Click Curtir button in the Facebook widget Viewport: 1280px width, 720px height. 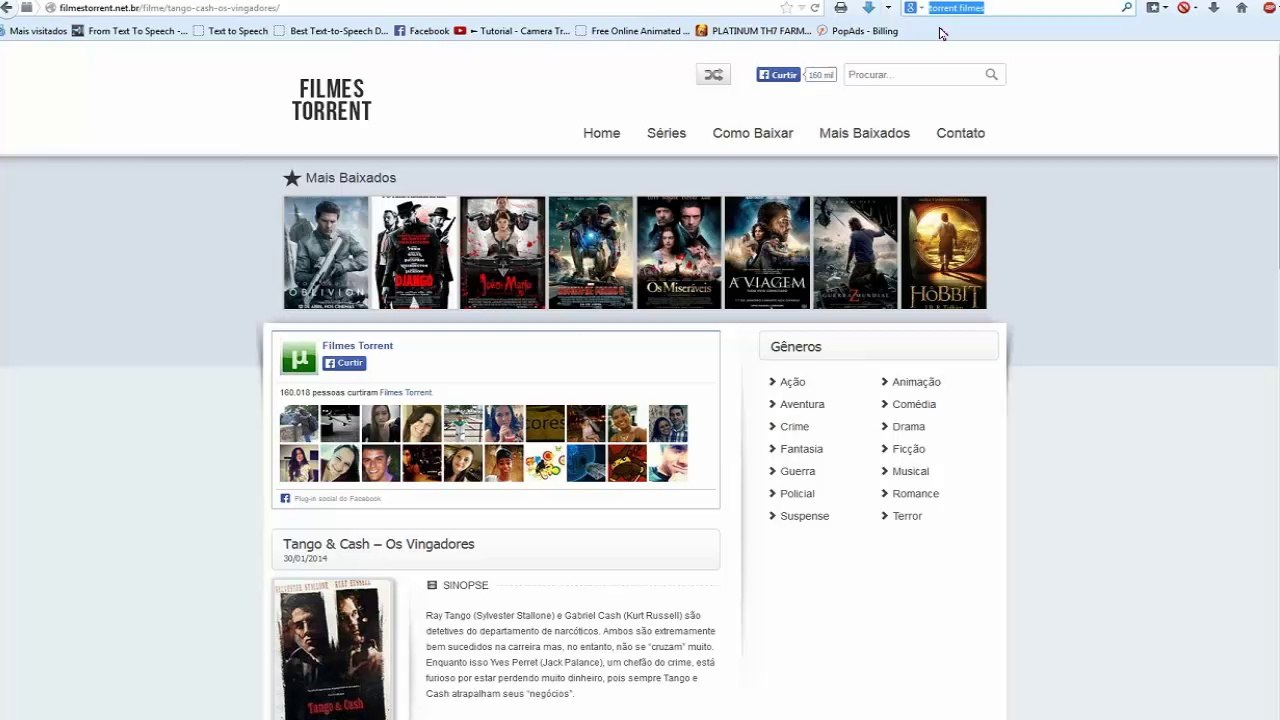click(344, 363)
